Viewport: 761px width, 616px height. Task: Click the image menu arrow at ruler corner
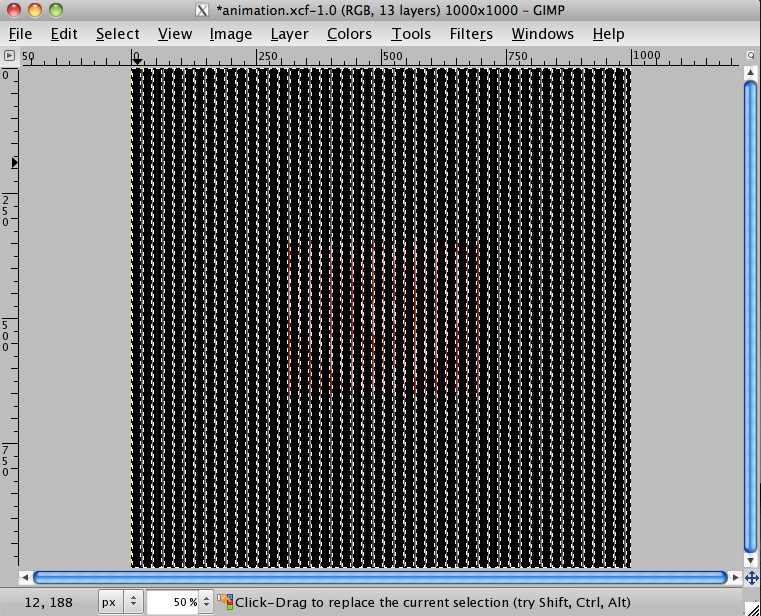coord(9,55)
